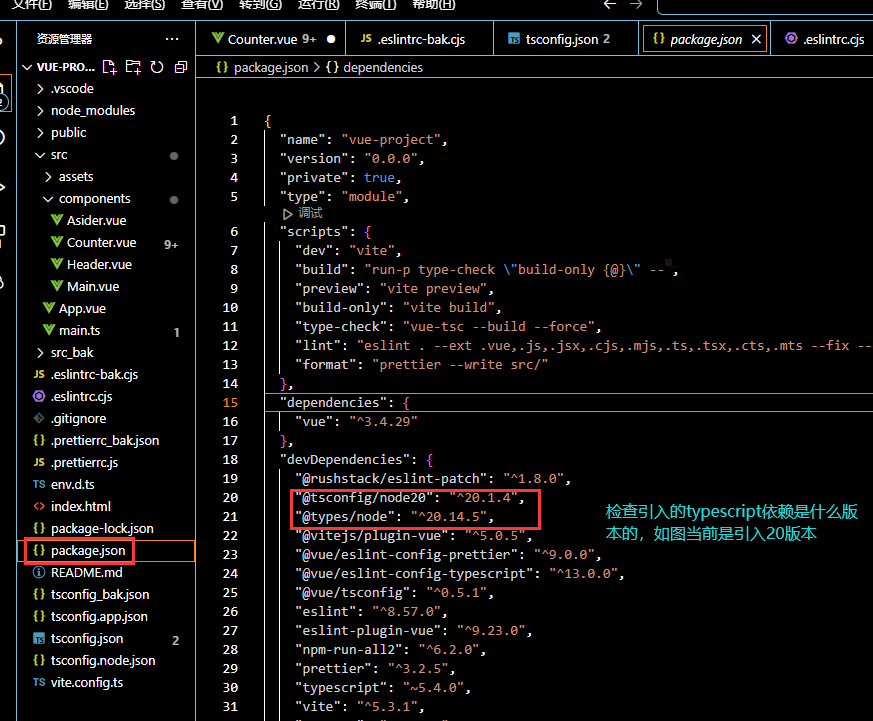Click the 调试 debug code lens link
873x721 pixels.
(310, 213)
